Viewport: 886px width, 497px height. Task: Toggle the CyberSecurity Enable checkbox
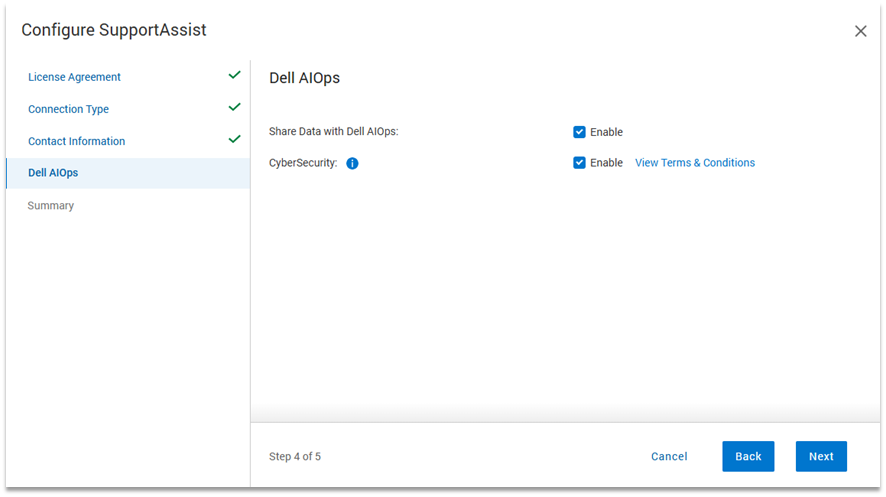[579, 163]
